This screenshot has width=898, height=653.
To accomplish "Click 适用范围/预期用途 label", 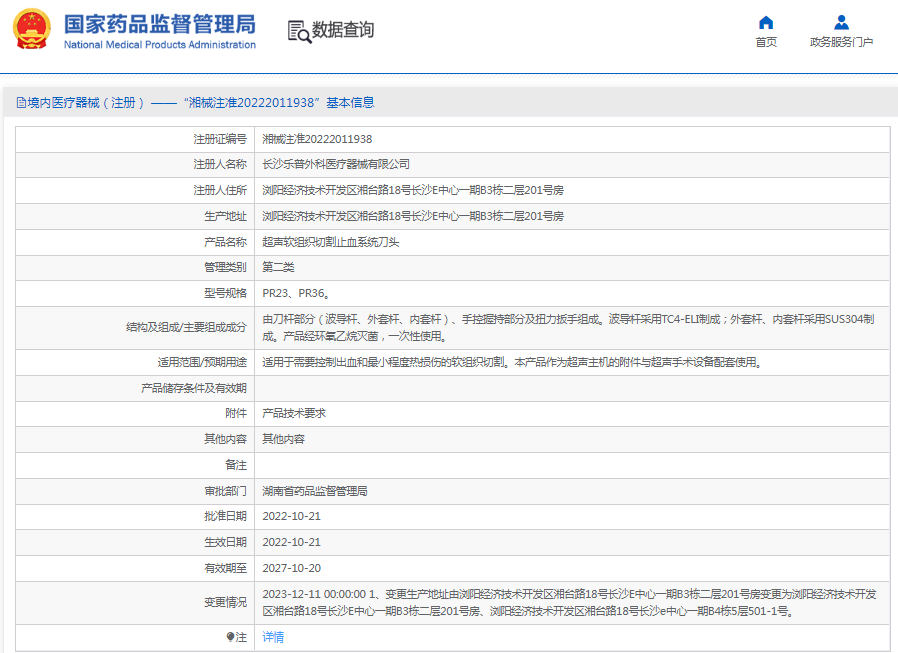I will 202,362.
